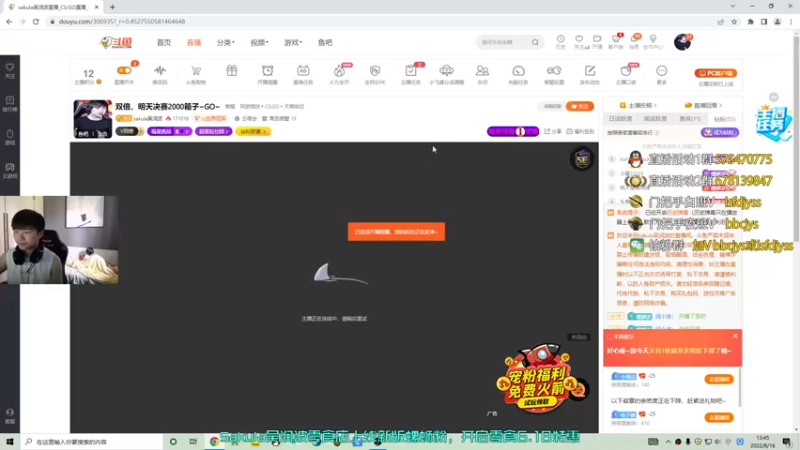Open the 排行榜 item in left sidebar
The width and height of the screenshot is (800, 450).
(x=10, y=104)
